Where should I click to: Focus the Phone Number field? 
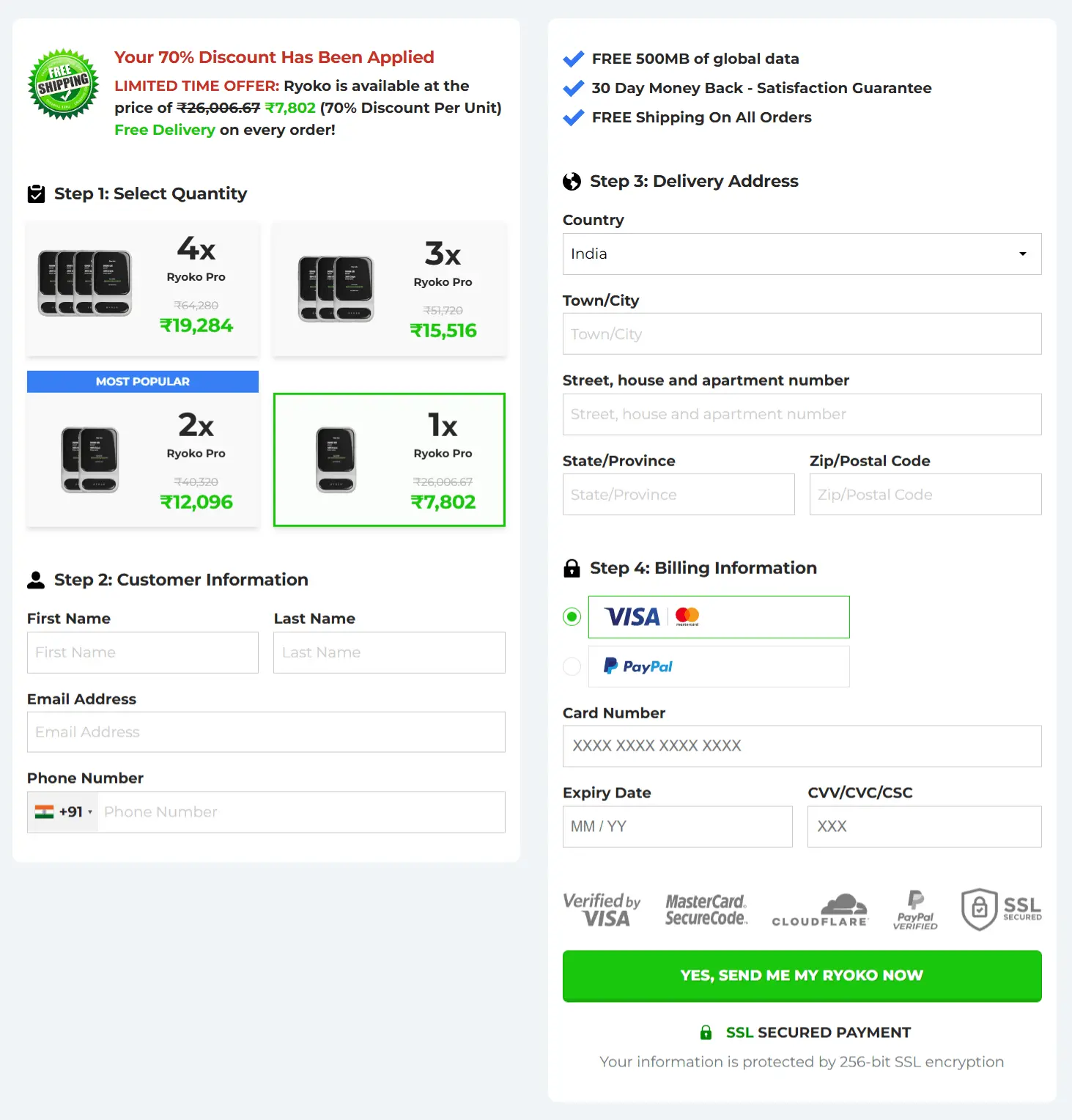coord(301,812)
